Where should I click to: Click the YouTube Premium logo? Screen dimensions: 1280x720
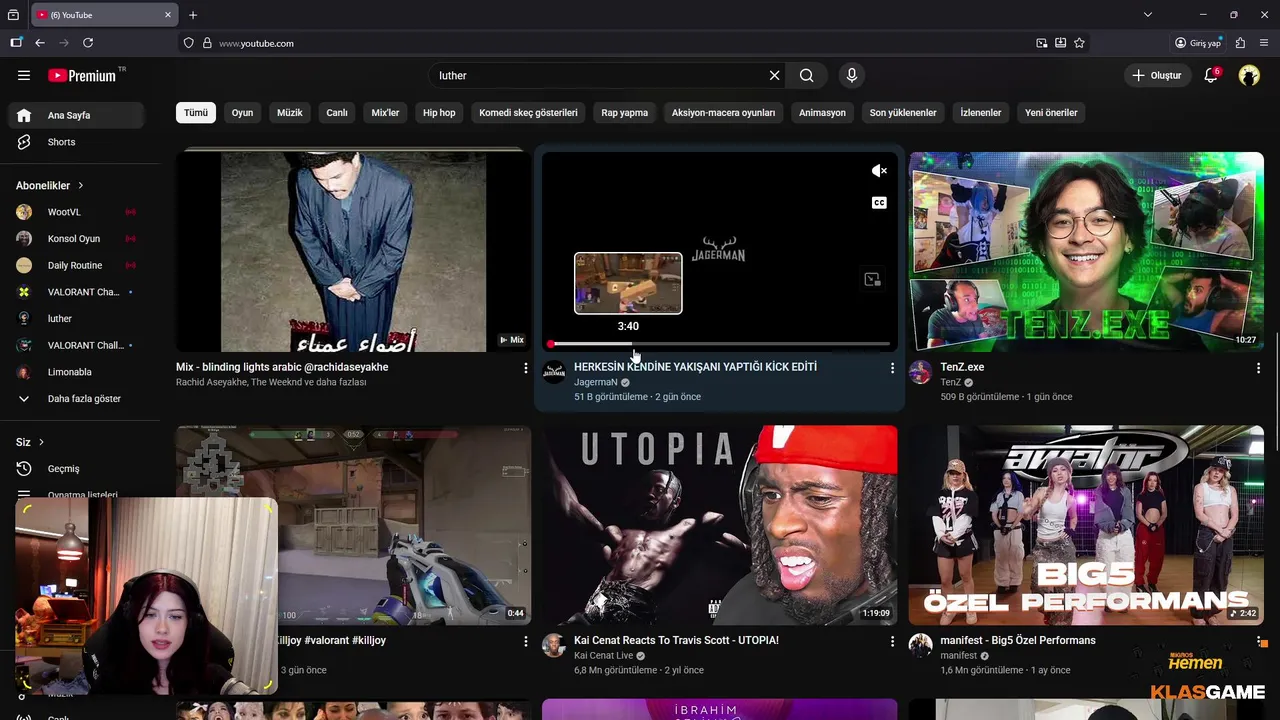click(82, 75)
